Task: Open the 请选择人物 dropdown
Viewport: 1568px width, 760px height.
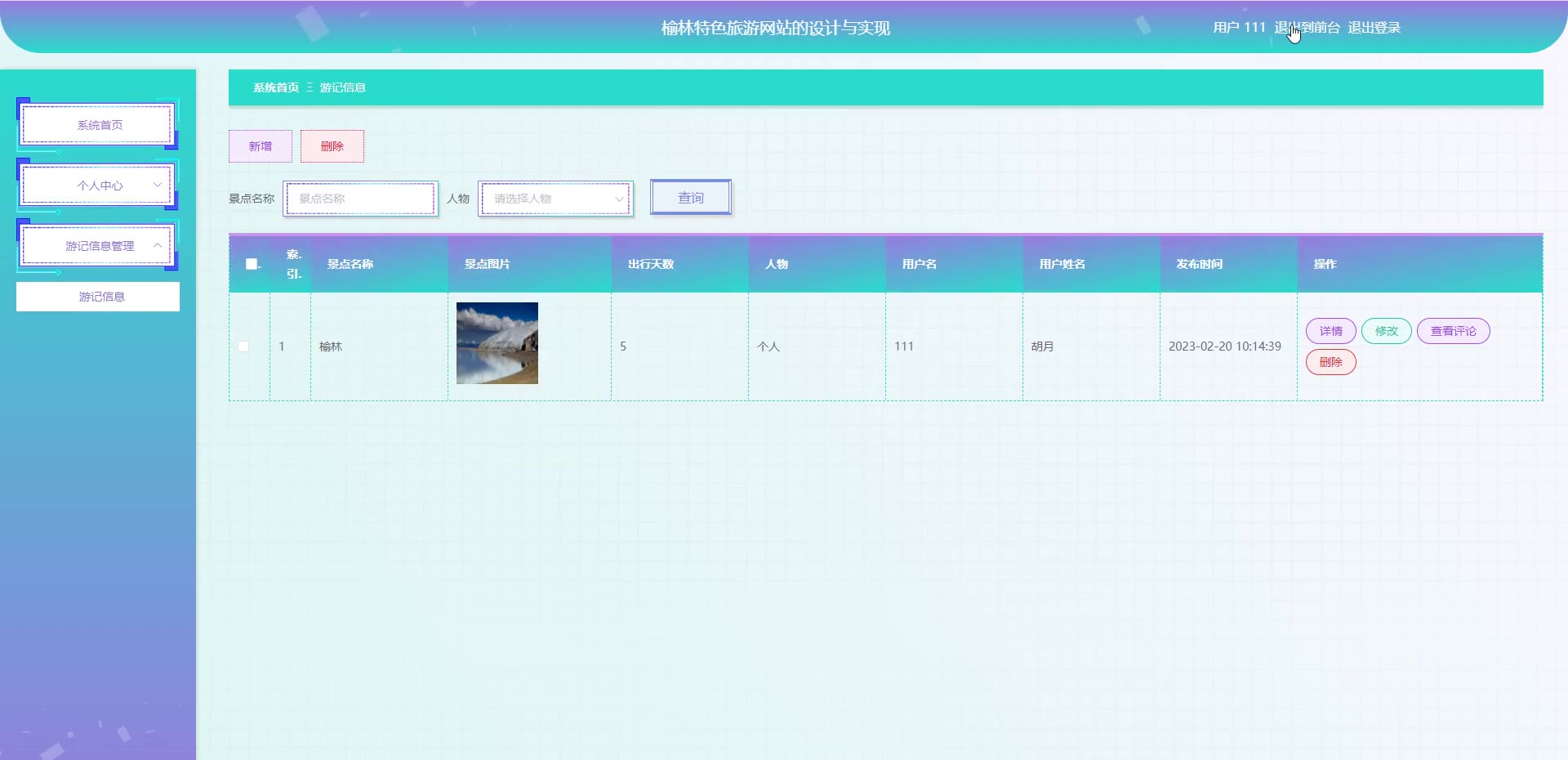Action: [x=556, y=199]
